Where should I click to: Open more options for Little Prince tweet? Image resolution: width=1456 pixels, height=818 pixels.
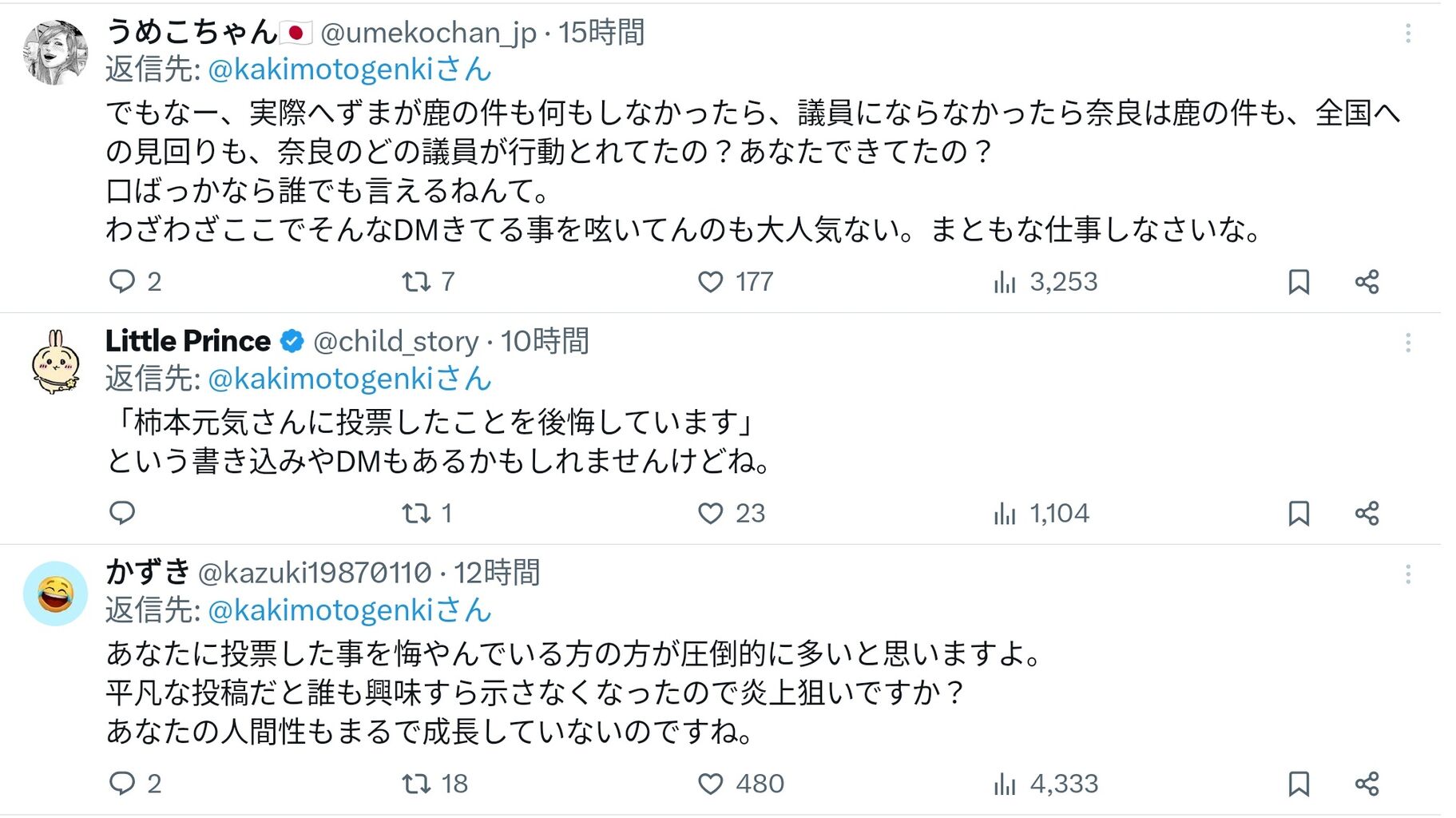[1407, 343]
